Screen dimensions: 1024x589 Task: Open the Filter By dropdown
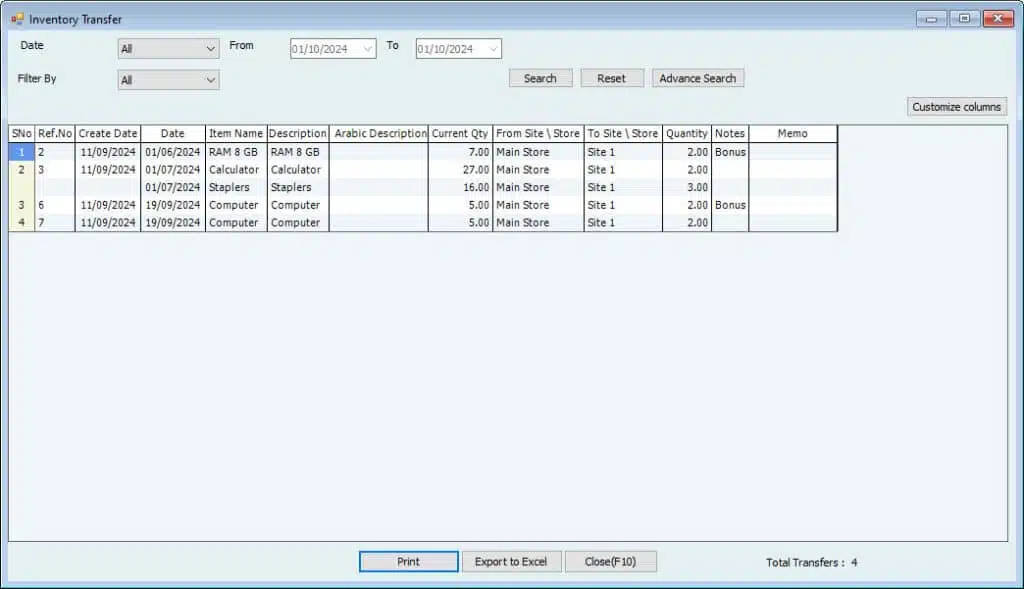[x=168, y=80]
